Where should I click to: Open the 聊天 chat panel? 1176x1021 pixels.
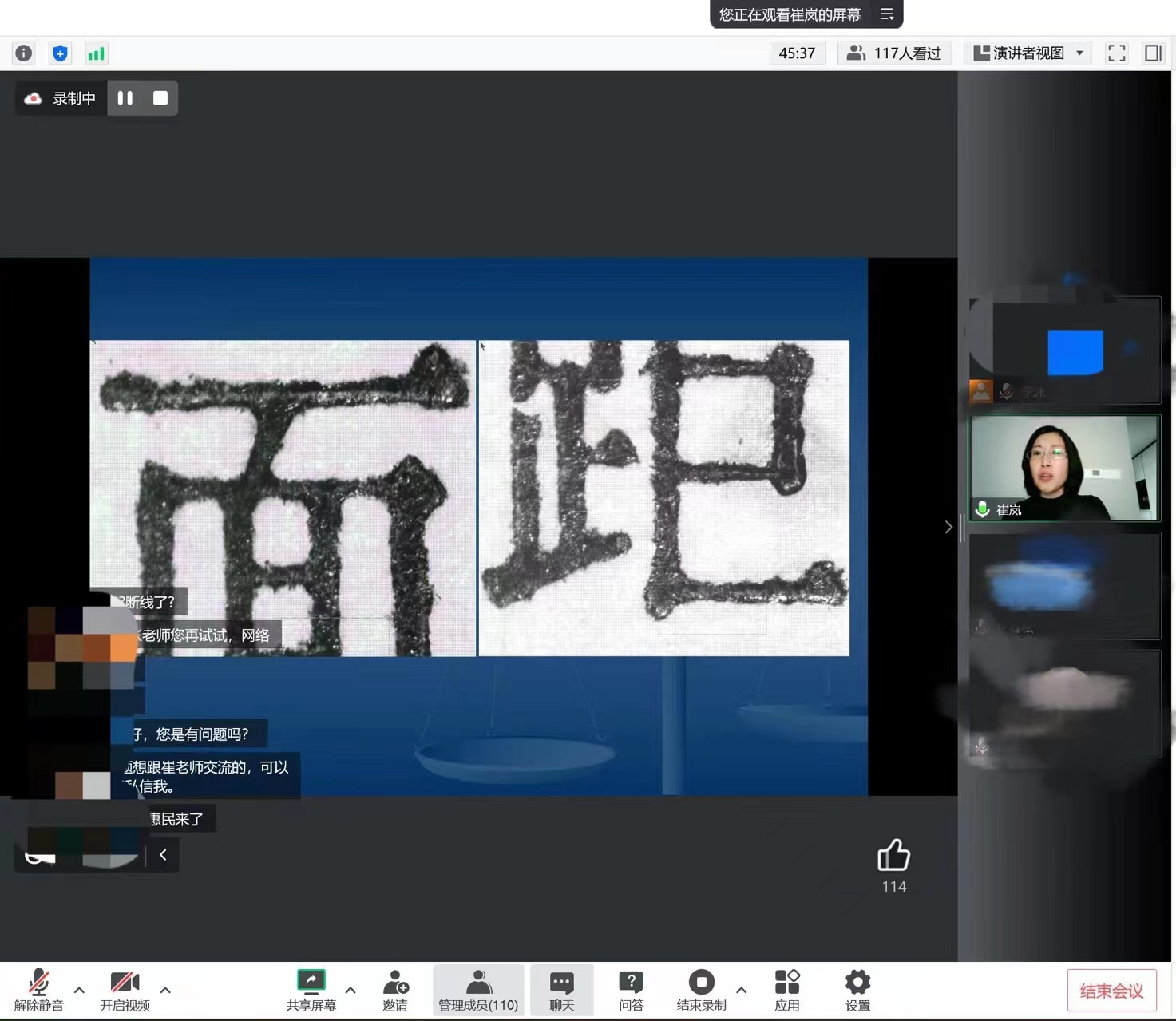(x=562, y=991)
